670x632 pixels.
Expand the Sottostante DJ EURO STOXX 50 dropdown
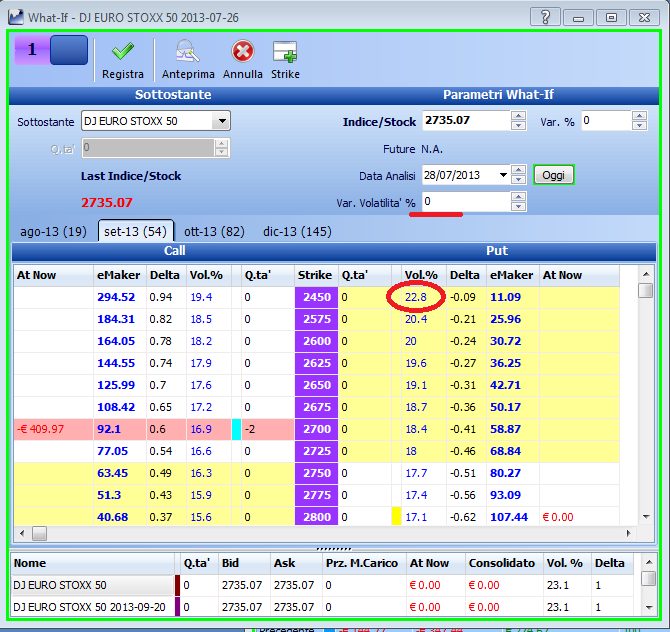pos(222,121)
